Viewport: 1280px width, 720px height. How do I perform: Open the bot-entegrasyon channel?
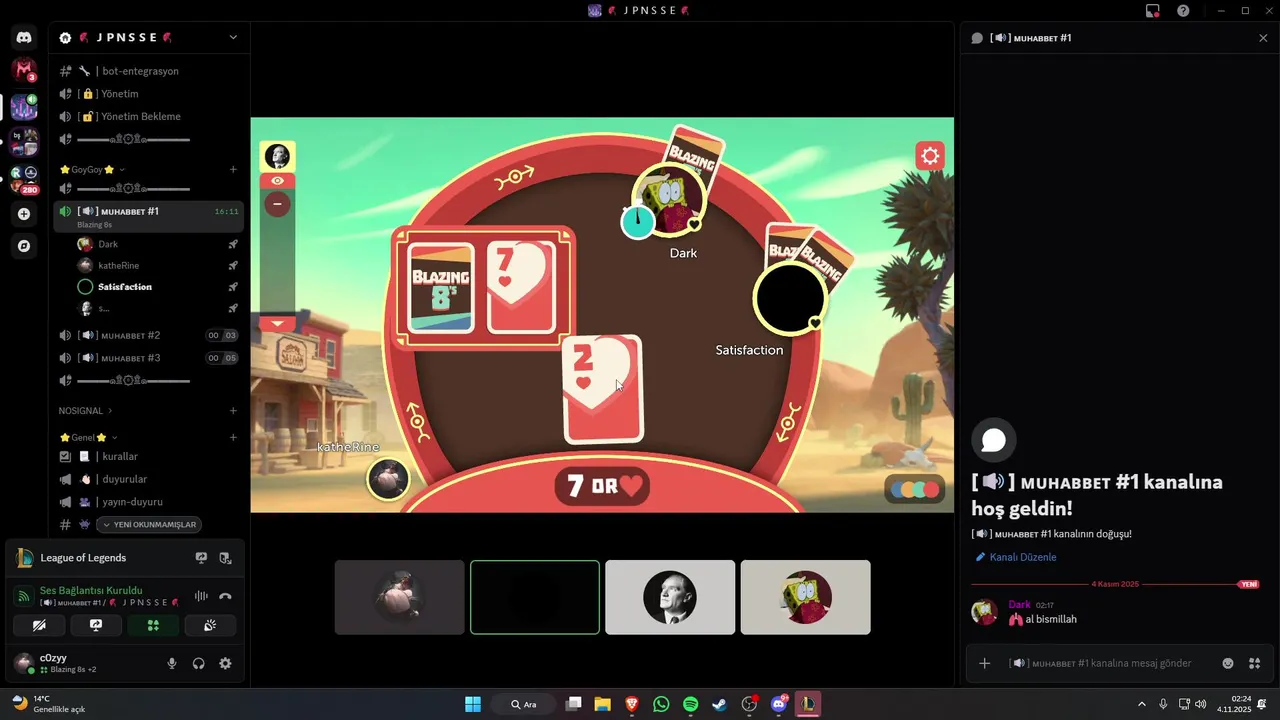[x=149, y=71]
